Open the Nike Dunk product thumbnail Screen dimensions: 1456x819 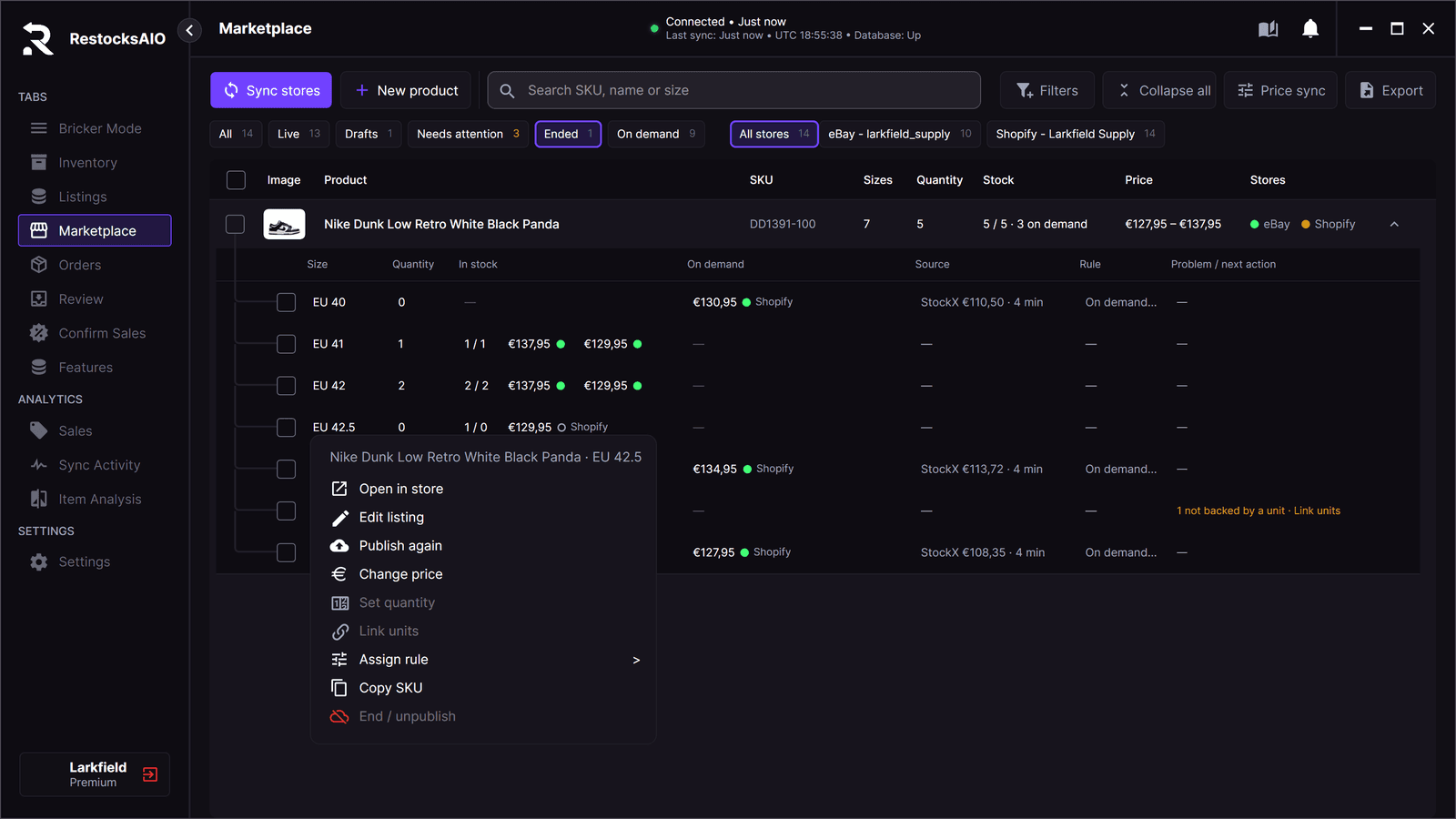(284, 224)
